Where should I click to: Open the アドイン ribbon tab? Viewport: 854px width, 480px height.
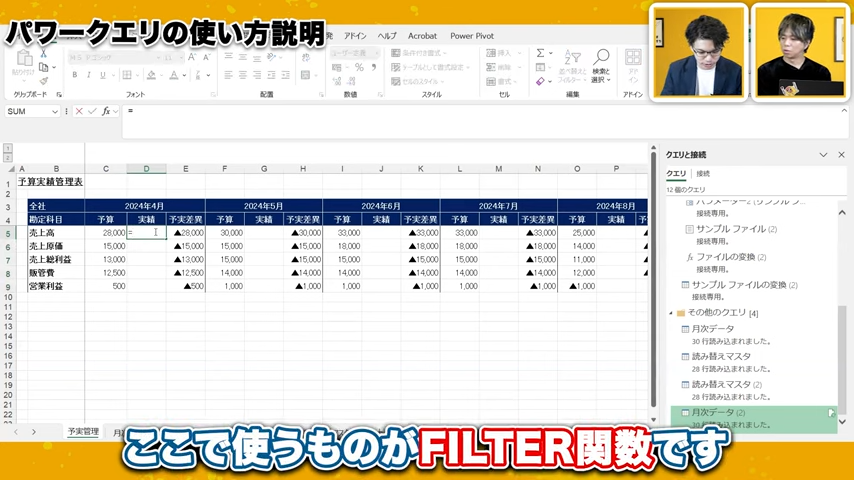355,36
